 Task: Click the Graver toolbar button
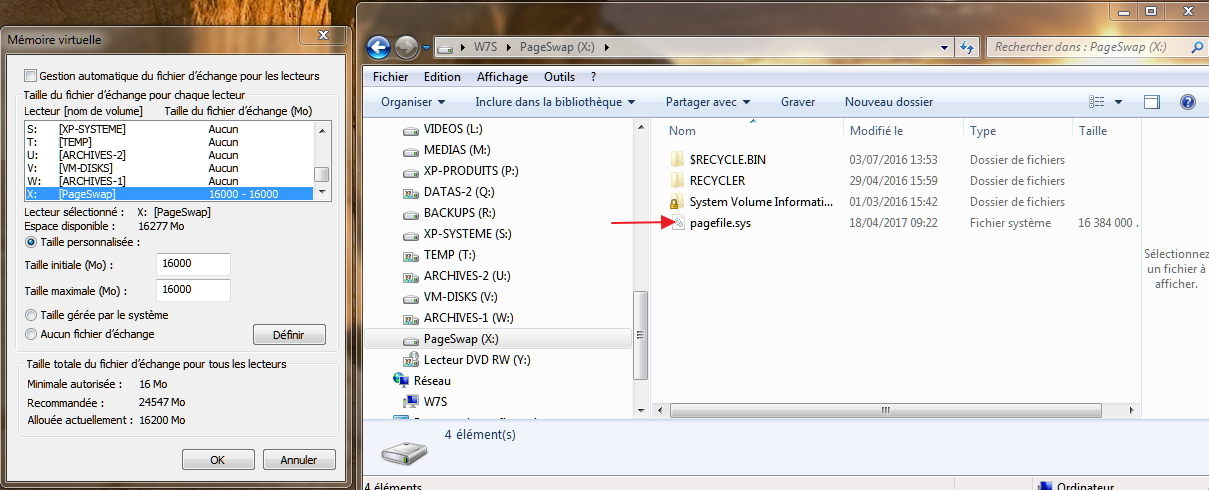click(x=798, y=102)
